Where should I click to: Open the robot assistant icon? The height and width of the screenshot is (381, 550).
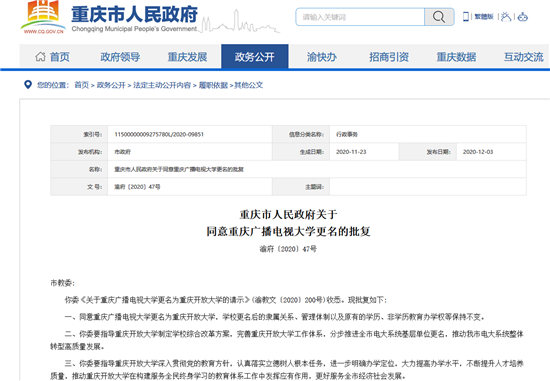pos(523,16)
